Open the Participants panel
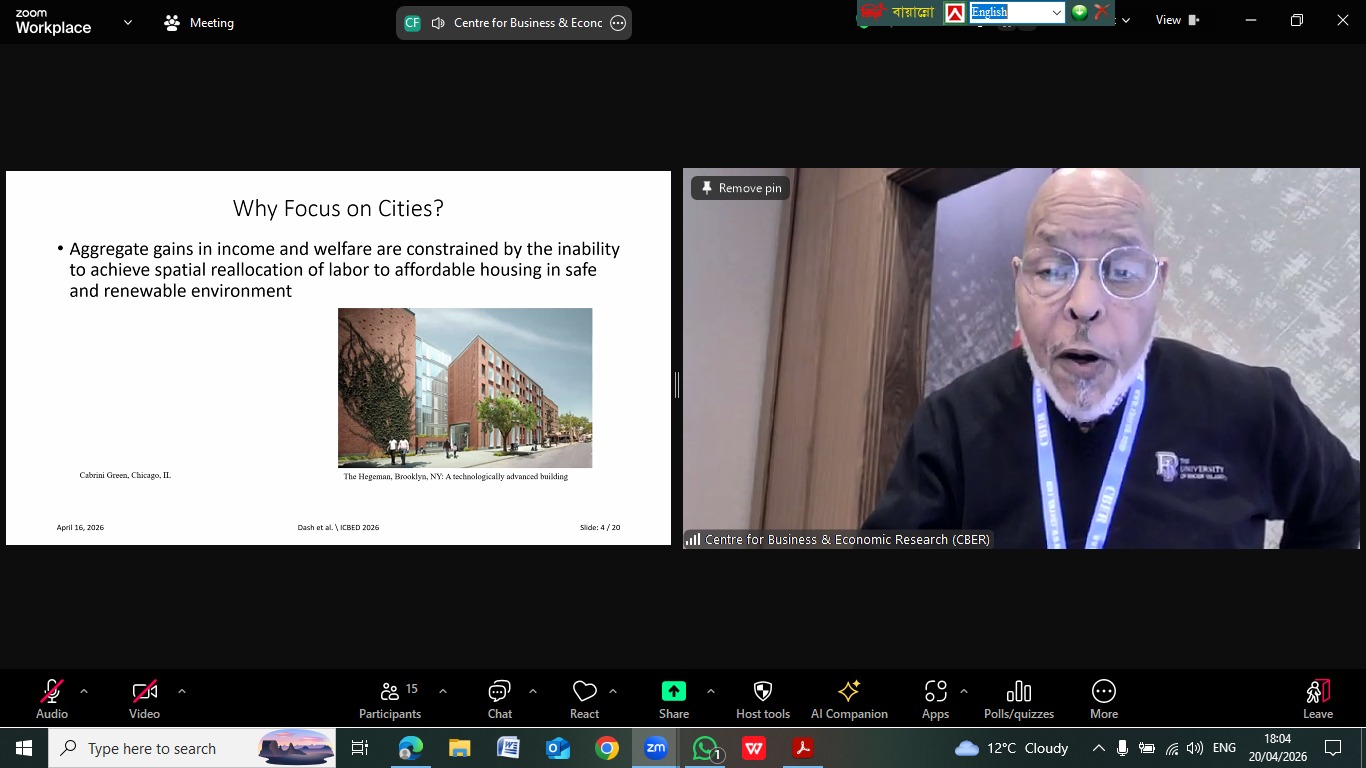 point(390,698)
